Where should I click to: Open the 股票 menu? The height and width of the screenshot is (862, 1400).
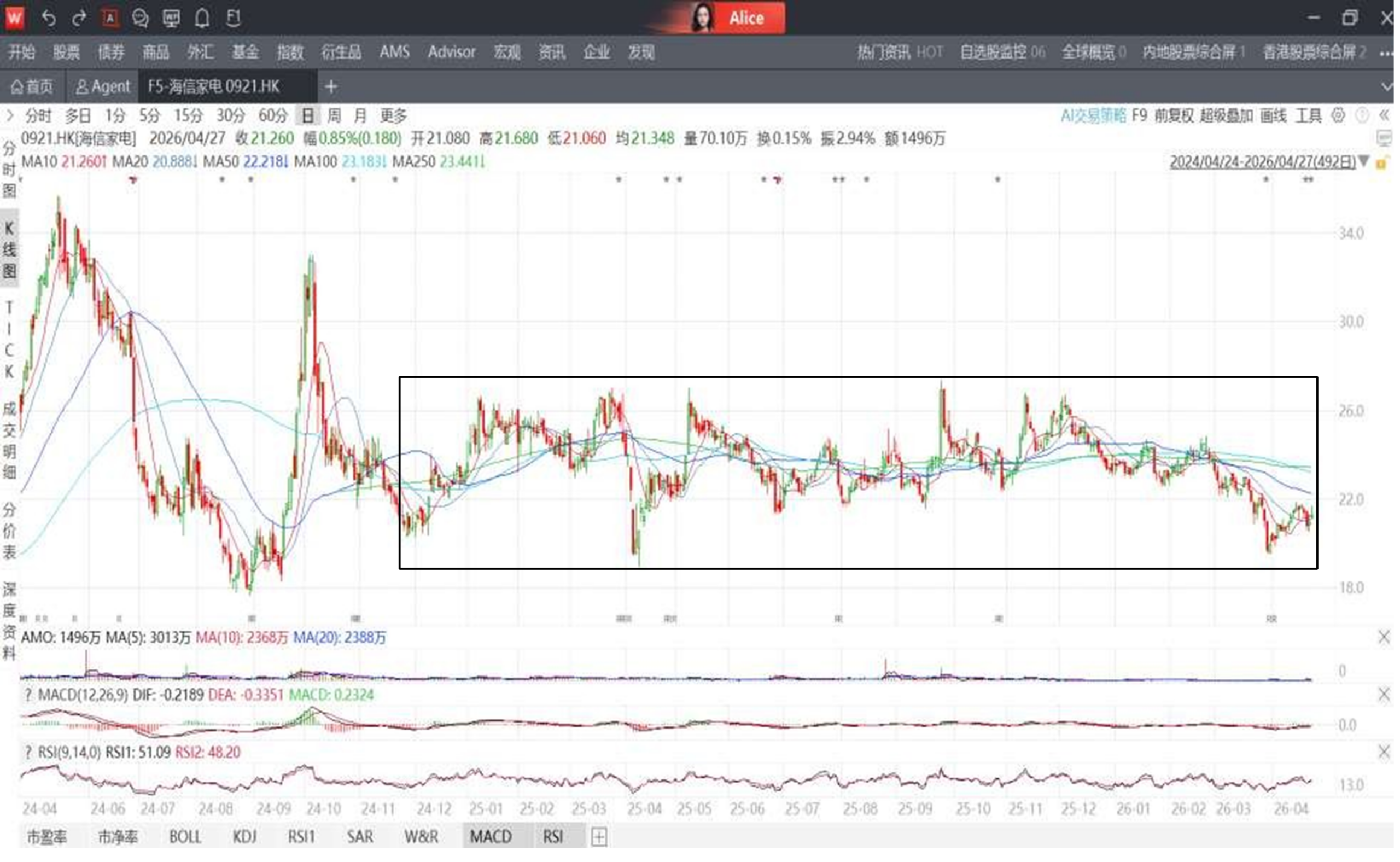[66, 53]
